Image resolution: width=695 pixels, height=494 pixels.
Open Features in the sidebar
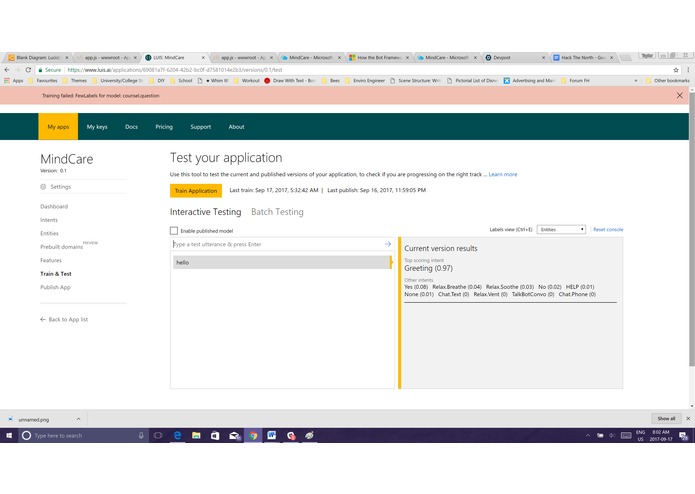[x=51, y=261]
